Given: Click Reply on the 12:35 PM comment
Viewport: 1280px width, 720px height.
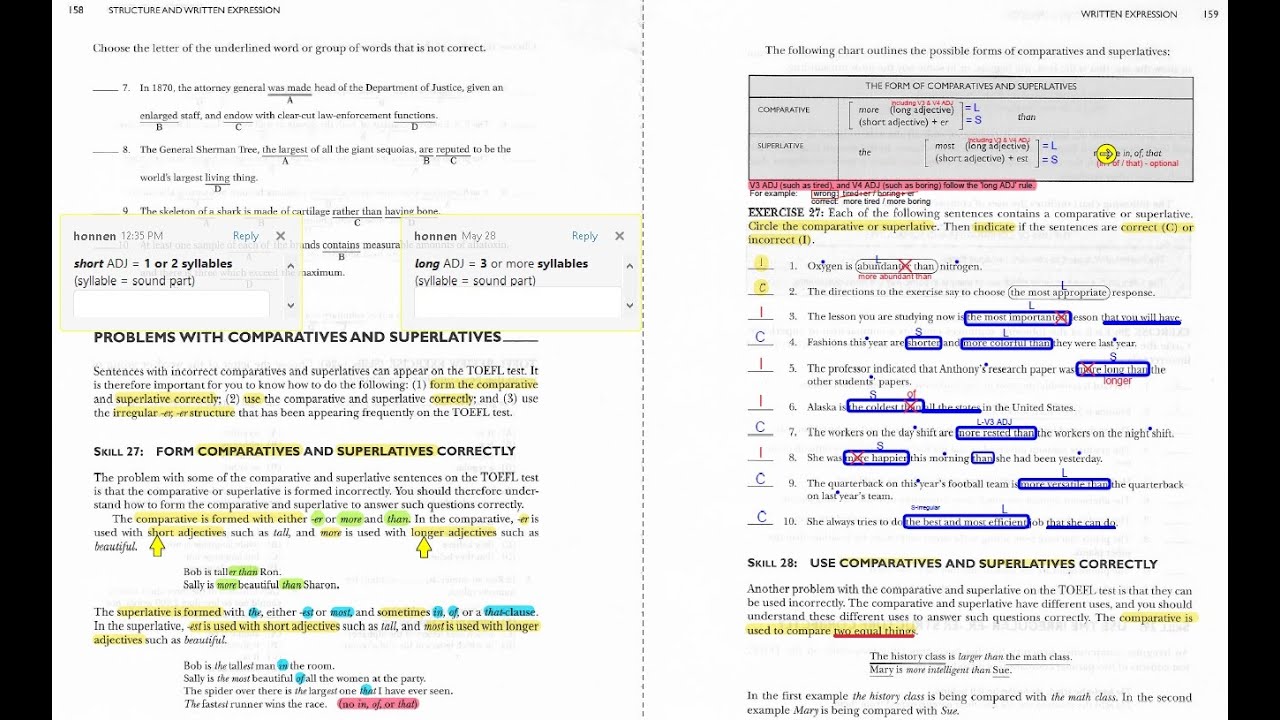Looking at the screenshot, I should [246, 236].
